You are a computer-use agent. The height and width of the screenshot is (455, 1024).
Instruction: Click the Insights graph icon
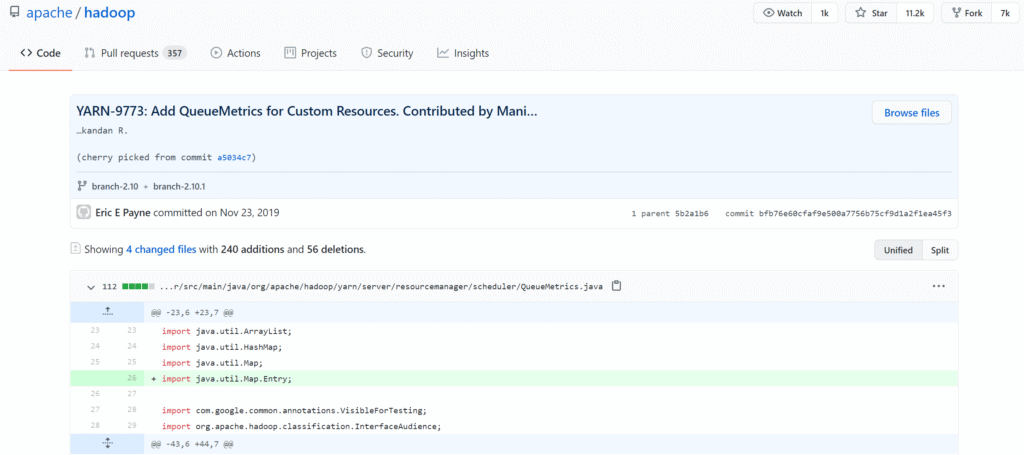click(443, 54)
